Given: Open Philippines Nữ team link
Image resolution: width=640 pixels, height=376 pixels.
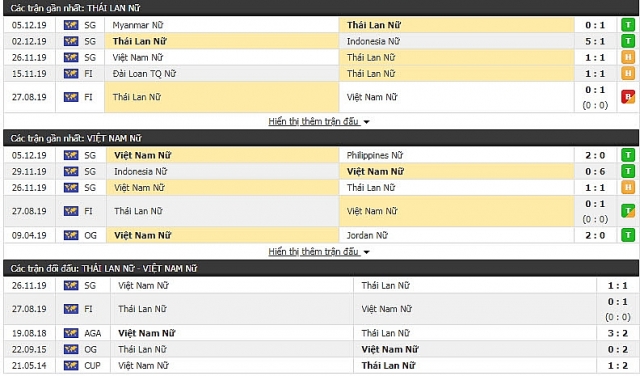Looking at the screenshot, I should tap(374, 155).
